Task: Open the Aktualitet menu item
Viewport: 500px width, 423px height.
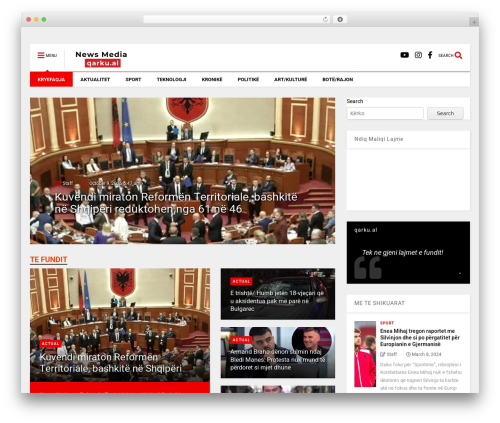Action: pyautogui.click(x=95, y=79)
